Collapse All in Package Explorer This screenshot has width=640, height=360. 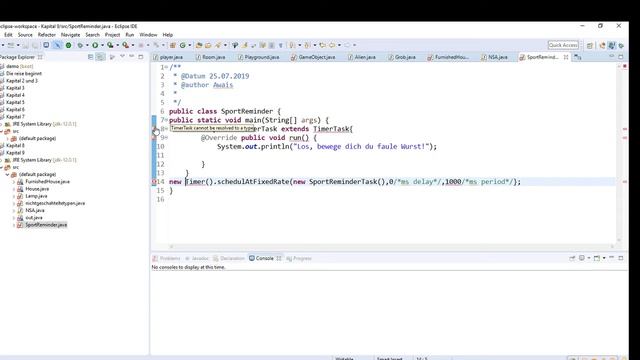[90, 57]
